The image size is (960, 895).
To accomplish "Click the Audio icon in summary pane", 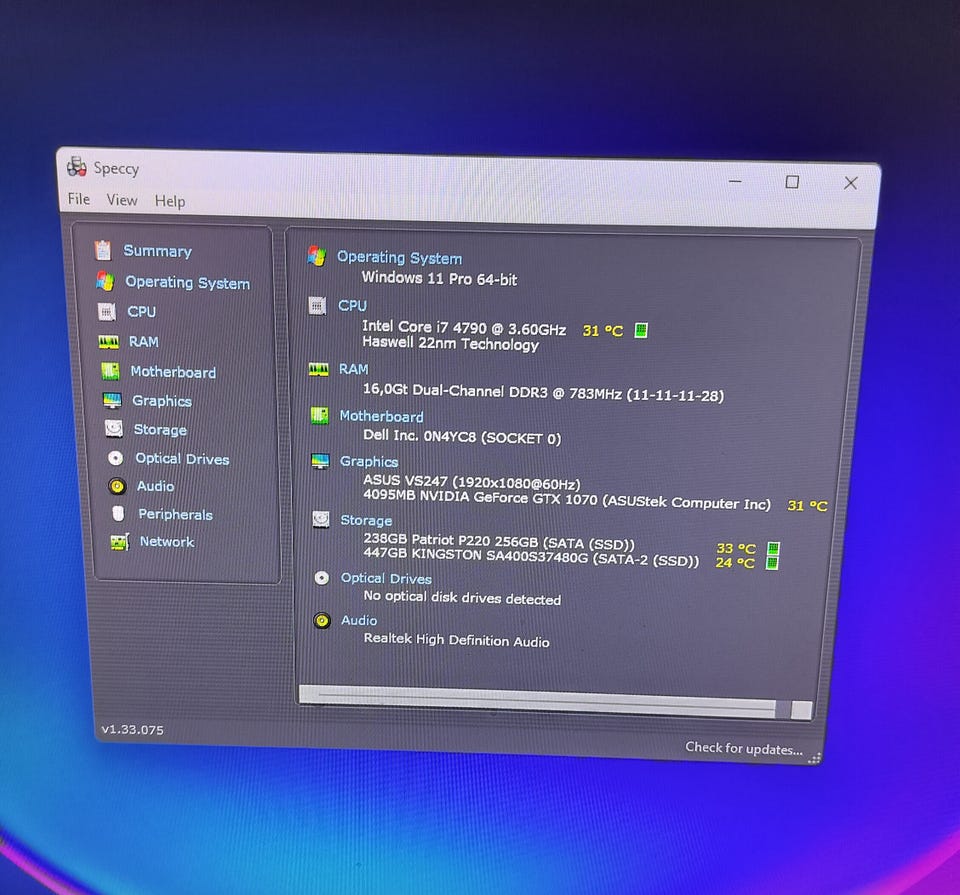I will click(321, 620).
